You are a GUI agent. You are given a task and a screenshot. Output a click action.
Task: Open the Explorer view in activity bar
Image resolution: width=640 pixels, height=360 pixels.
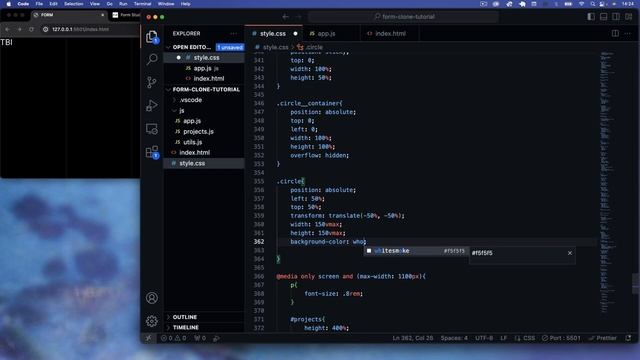point(152,37)
